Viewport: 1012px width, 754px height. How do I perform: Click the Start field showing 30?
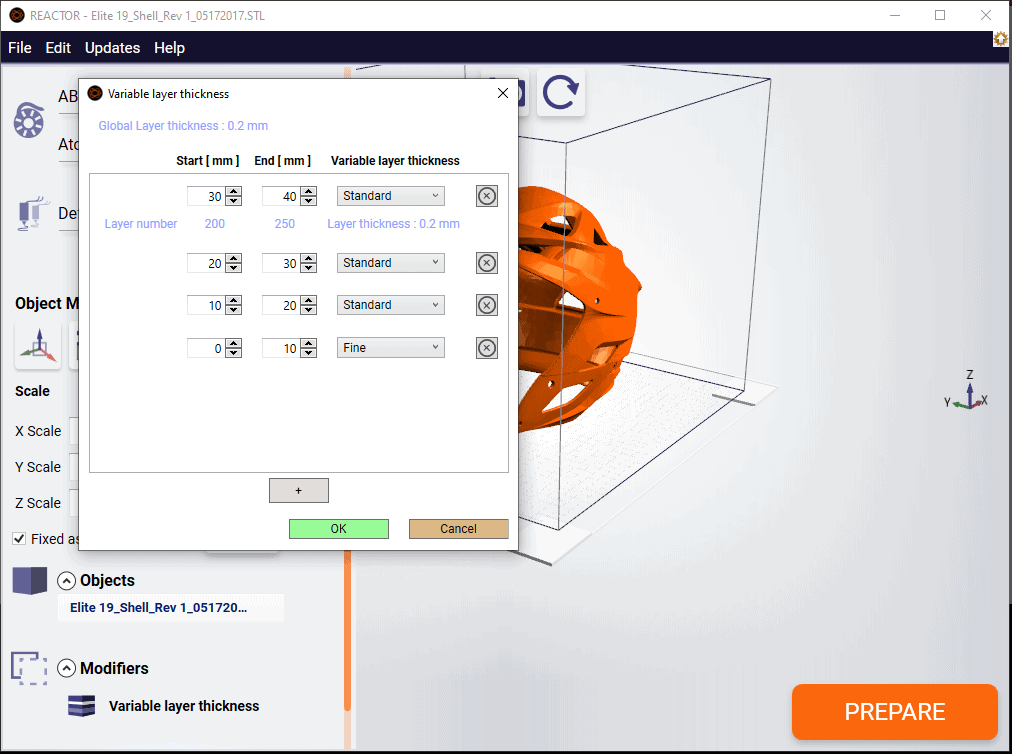coord(206,196)
